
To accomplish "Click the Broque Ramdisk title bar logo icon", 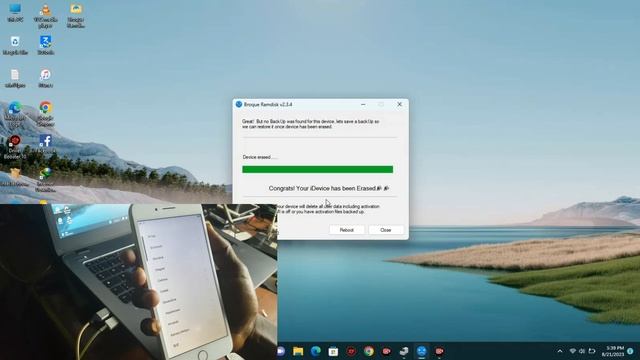I will point(239,104).
